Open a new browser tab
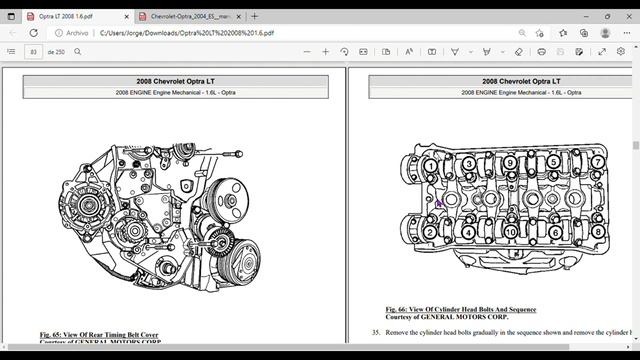Viewport: 640px width, 360px height. (255, 16)
